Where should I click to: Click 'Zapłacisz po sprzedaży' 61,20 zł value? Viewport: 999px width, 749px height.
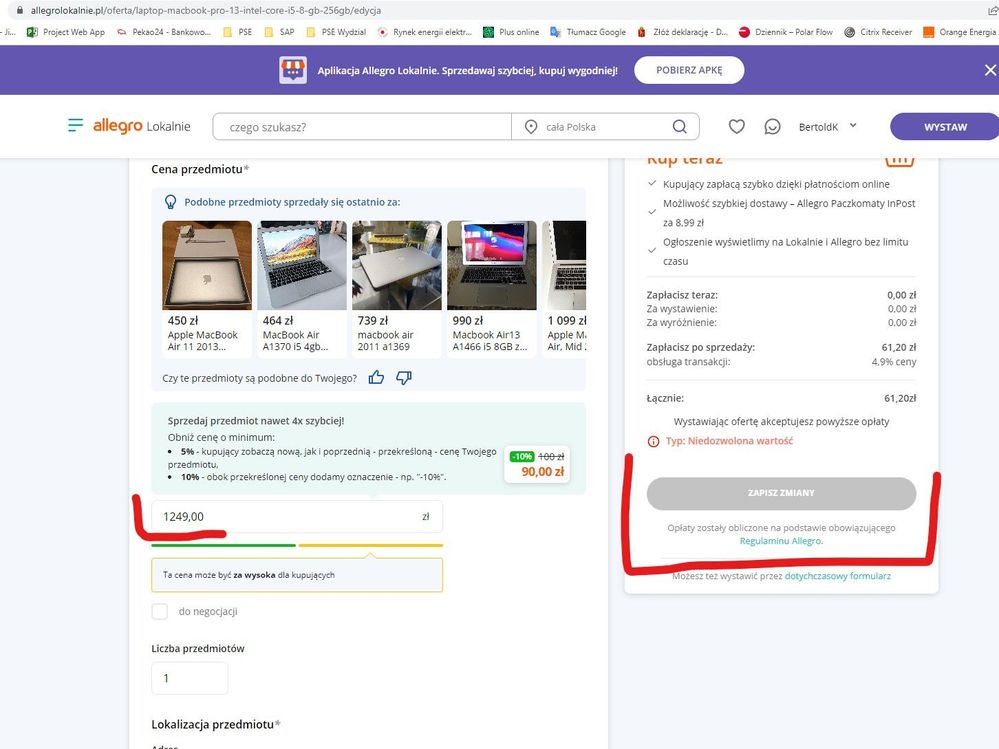pyautogui.click(x=898, y=348)
